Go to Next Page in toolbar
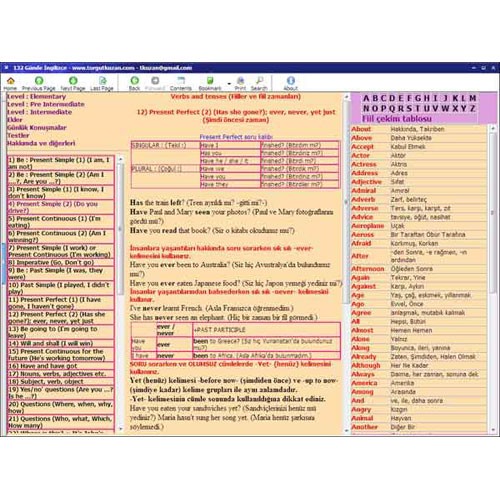Viewport: 500px width, 500px height. [73, 81]
